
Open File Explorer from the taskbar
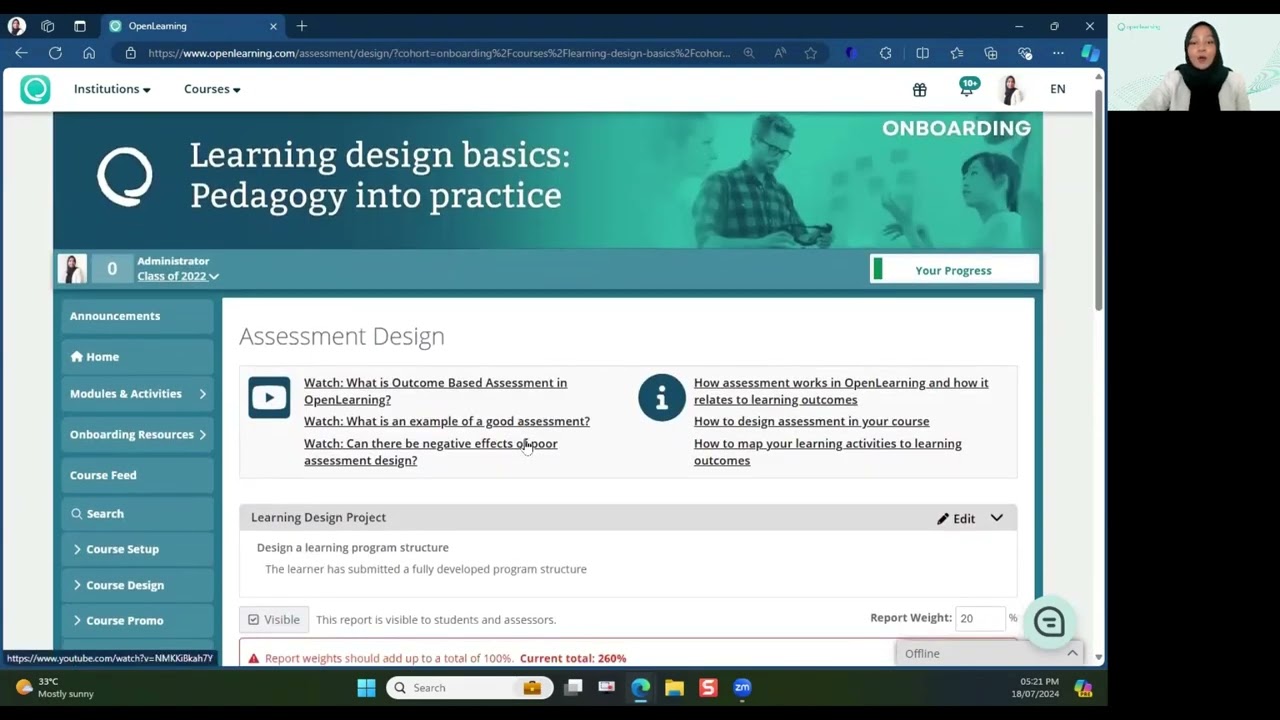[x=674, y=688]
